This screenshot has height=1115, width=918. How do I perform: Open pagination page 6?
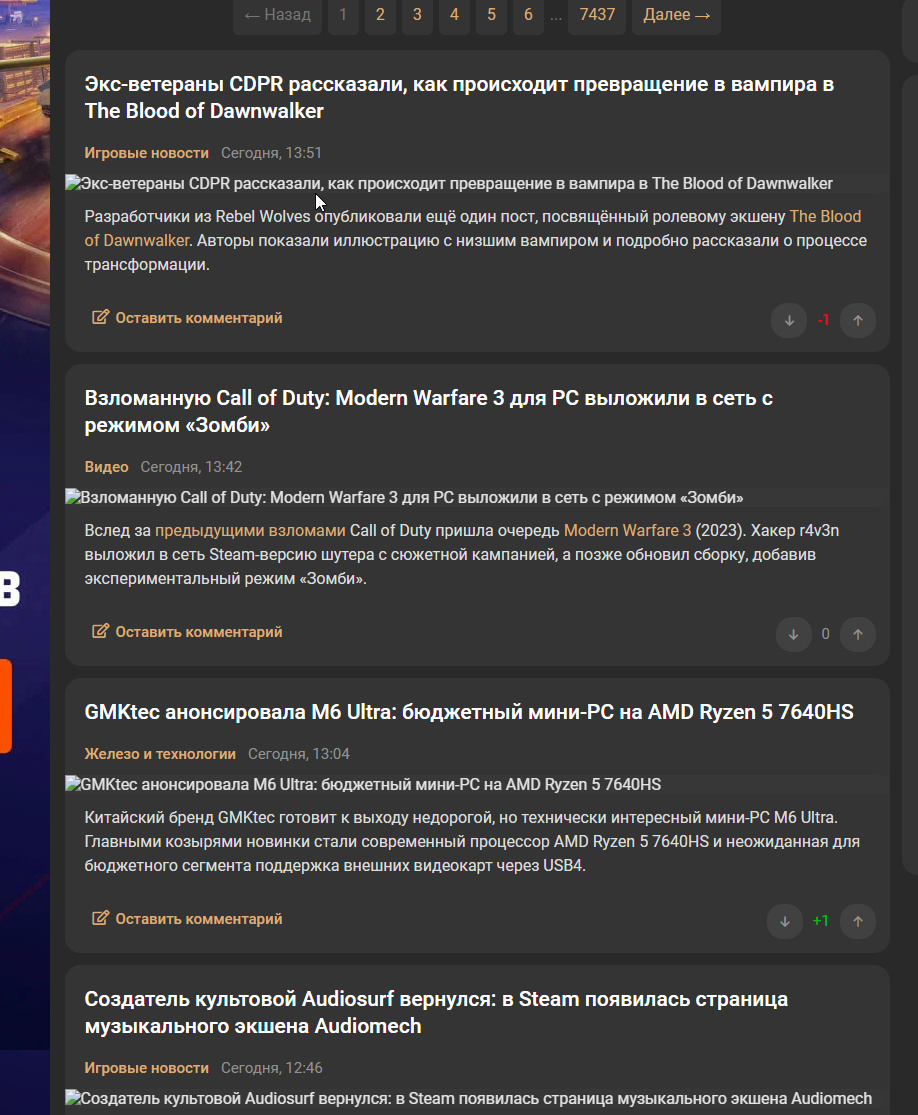click(x=528, y=15)
